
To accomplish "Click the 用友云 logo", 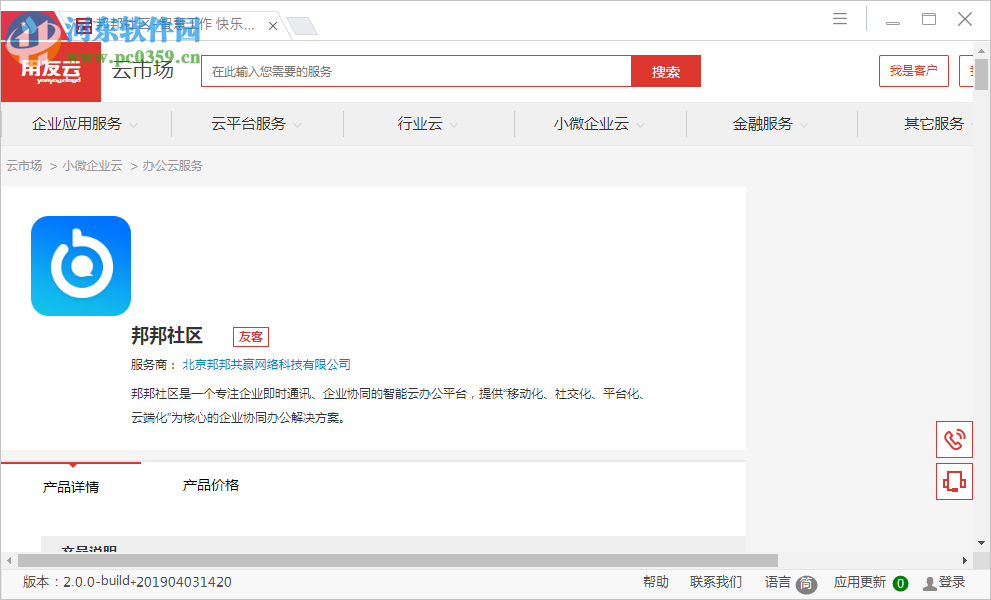I will click(50, 70).
